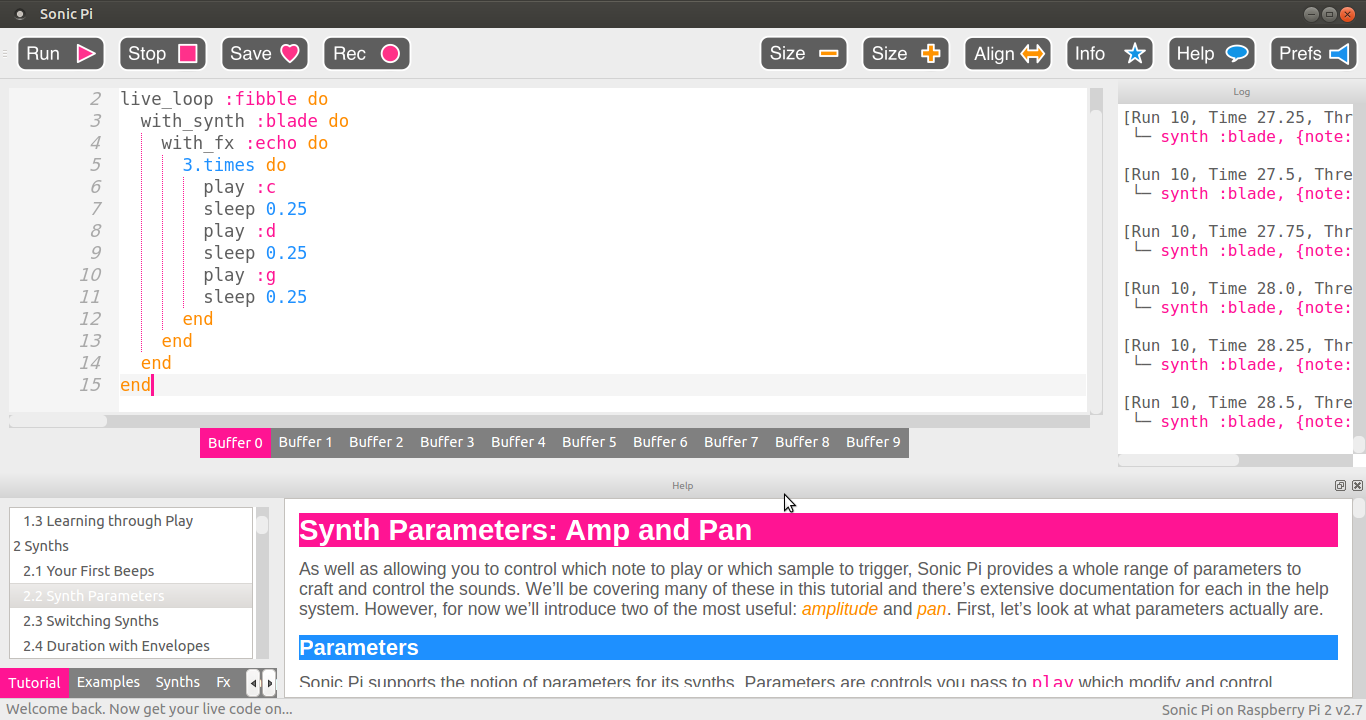
Task: Click the 'amplitude' italic term in help text
Action: [x=840, y=609]
